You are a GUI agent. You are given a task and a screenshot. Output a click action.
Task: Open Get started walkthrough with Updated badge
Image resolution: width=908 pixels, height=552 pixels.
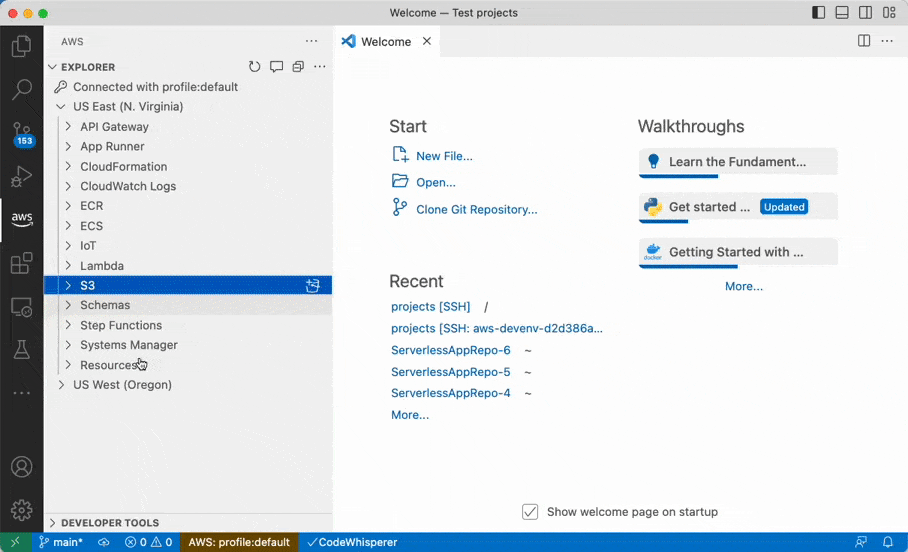point(738,207)
